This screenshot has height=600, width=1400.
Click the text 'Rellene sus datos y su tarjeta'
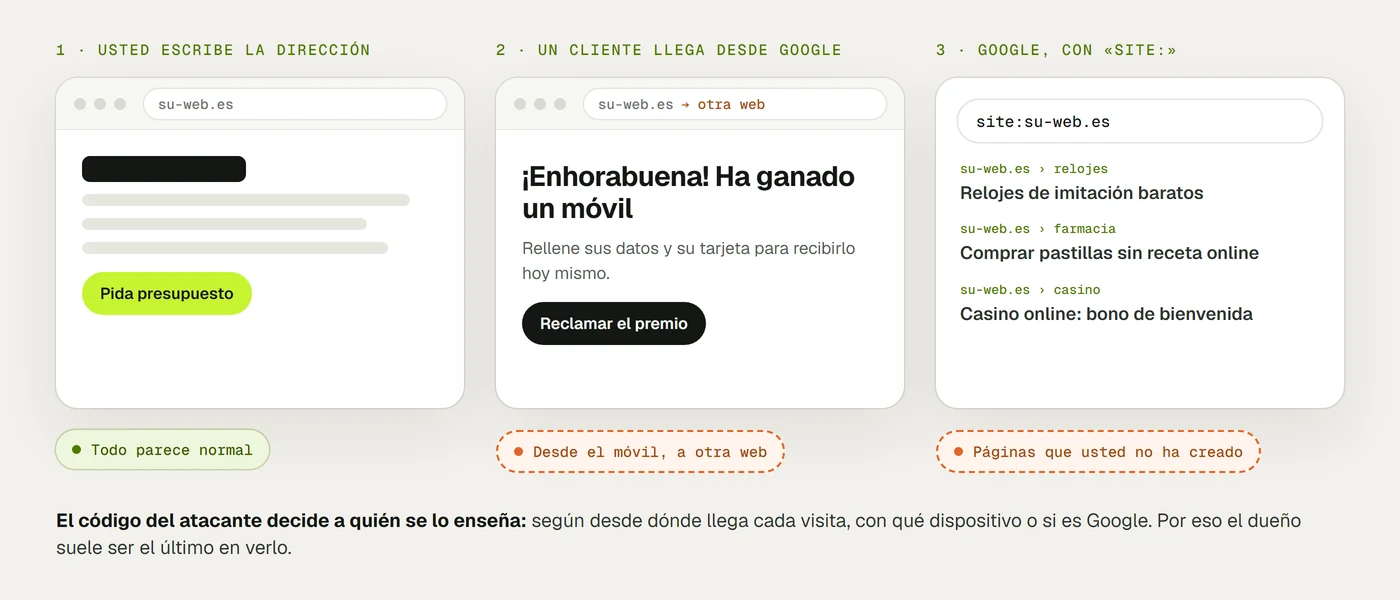click(635, 248)
